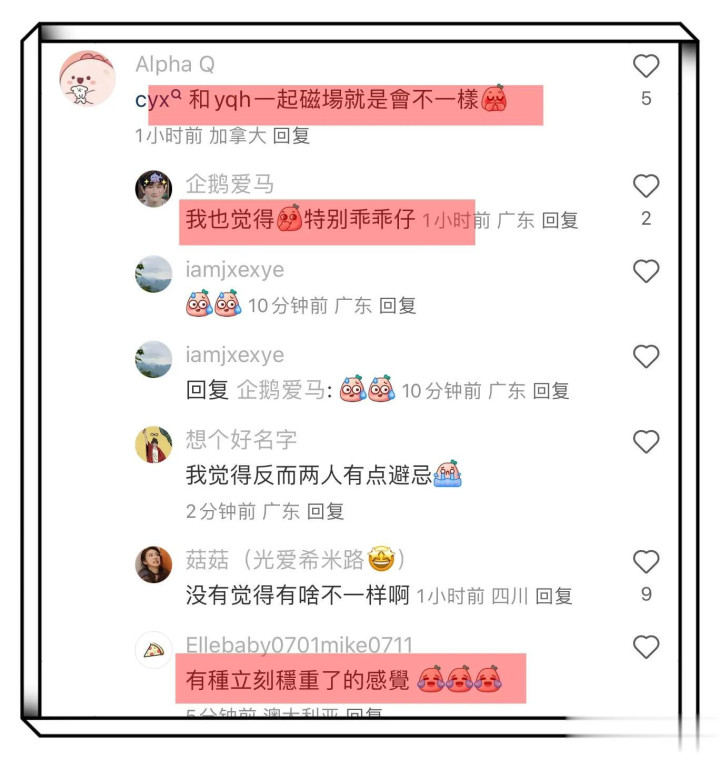This screenshot has width=720, height=760.
Task: Open the avatar of 菇菇 (光爱希米路)
Action: click(x=153, y=565)
